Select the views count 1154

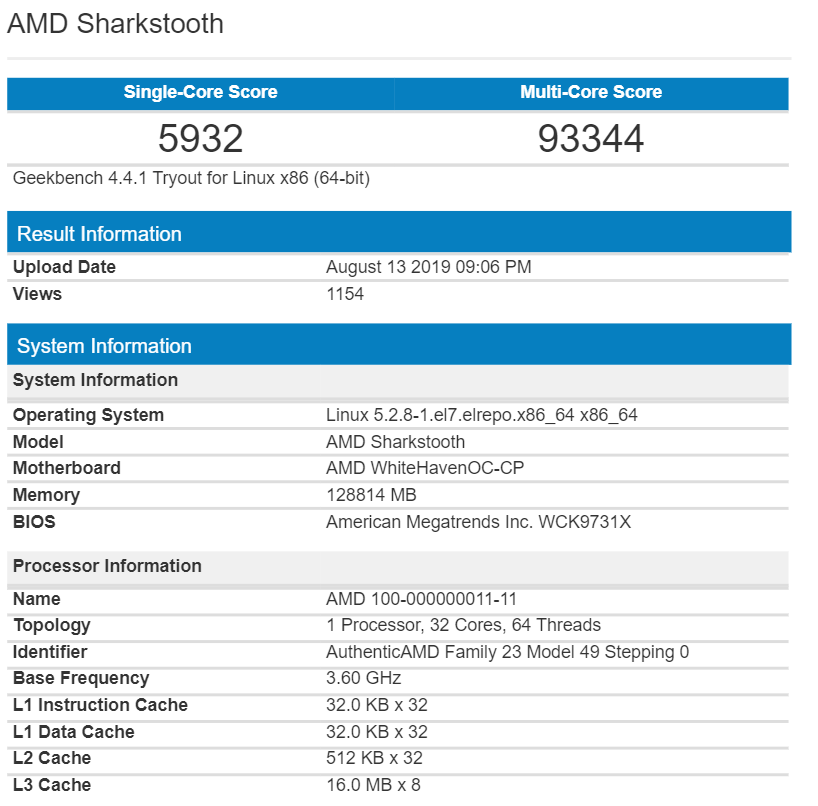coord(345,294)
